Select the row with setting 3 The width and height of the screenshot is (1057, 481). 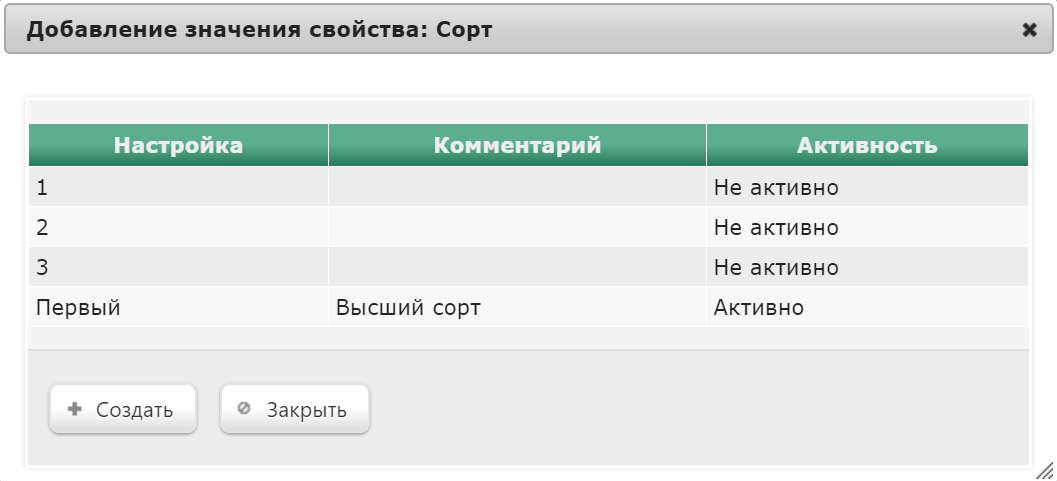(x=528, y=267)
